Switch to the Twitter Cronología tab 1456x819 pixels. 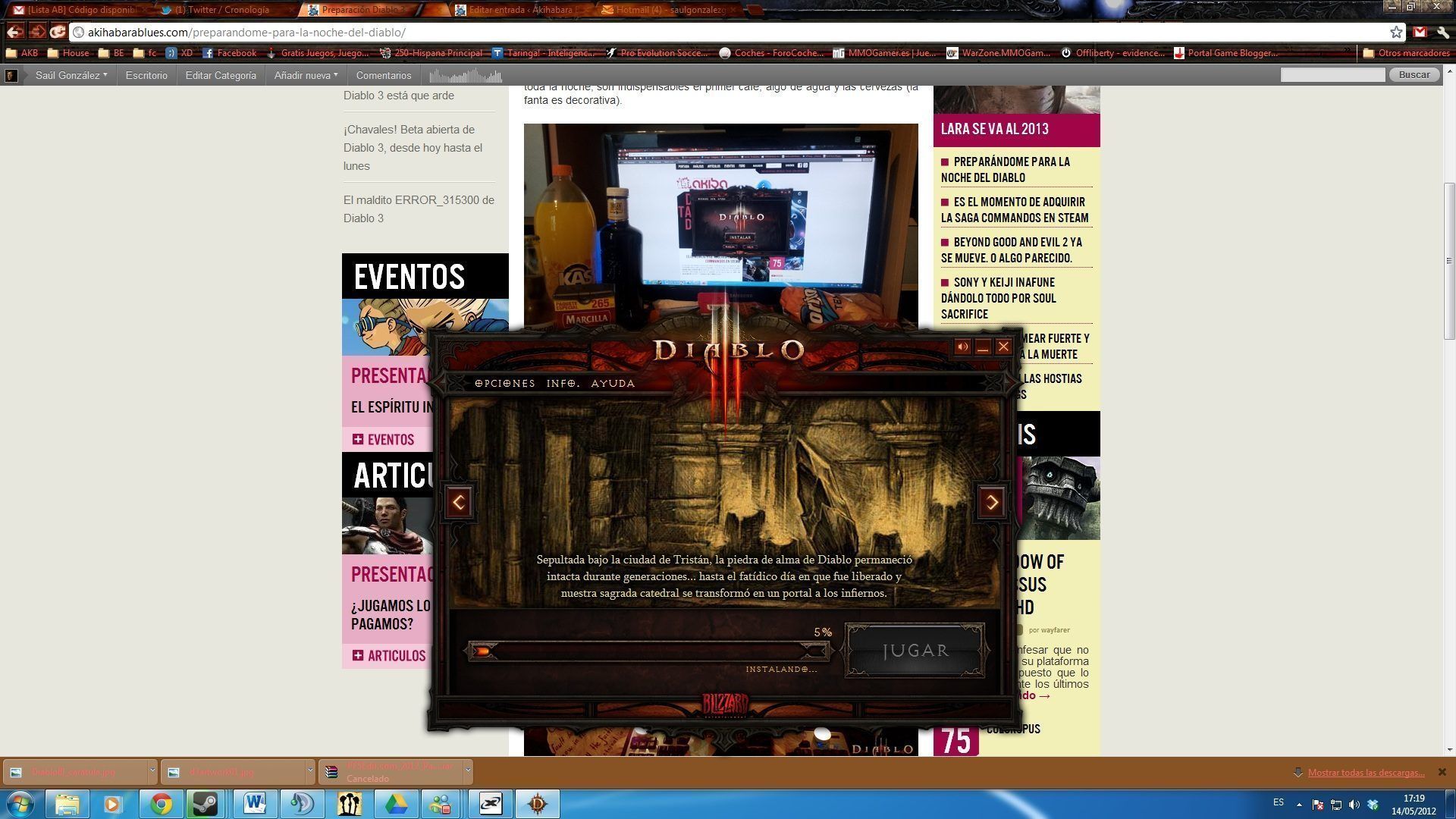coord(221,10)
